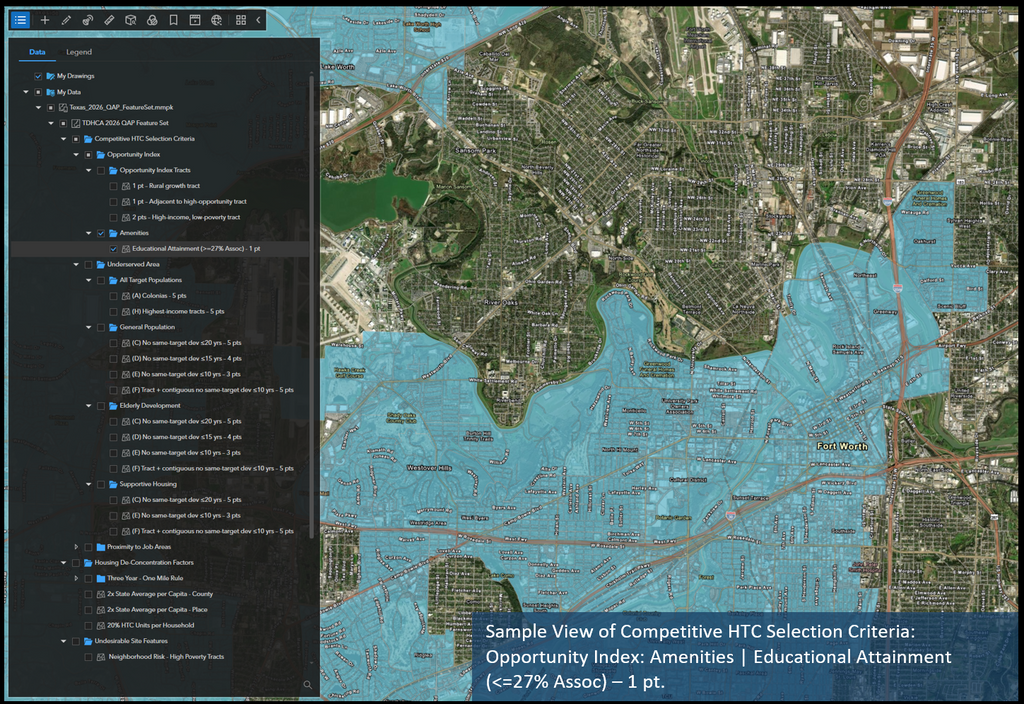Select the Data tab

[x=37, y=52]
